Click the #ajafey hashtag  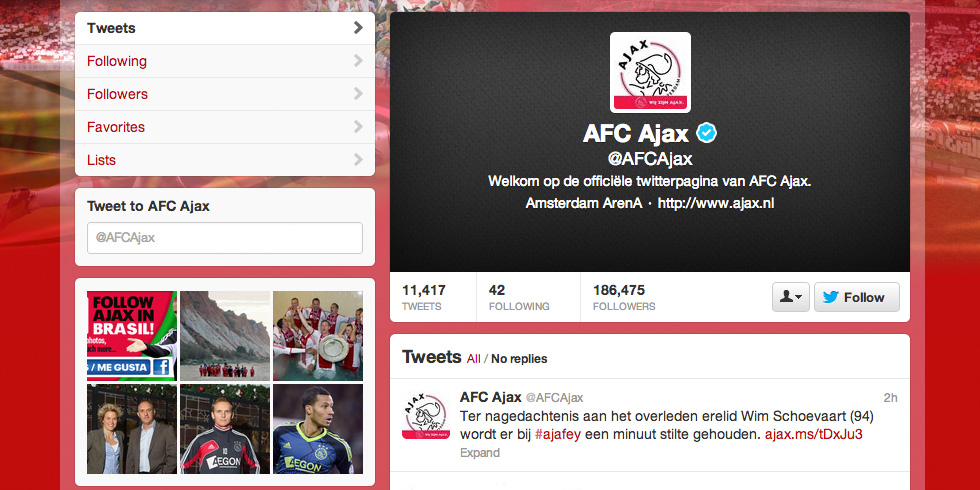[x=558, y=434]
